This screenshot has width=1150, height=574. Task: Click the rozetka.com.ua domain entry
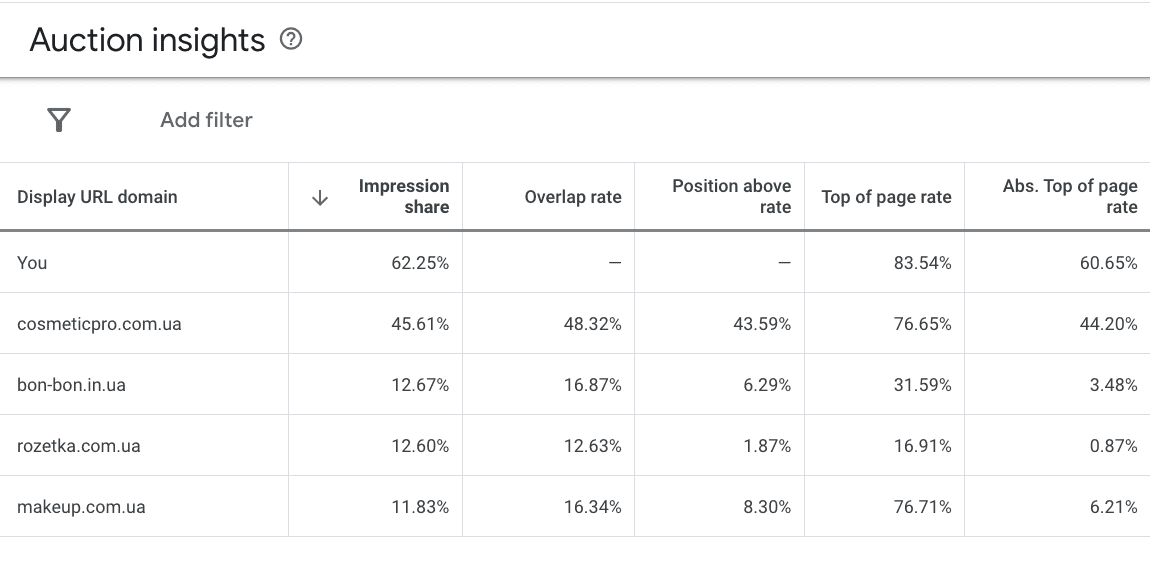(78, 446)
